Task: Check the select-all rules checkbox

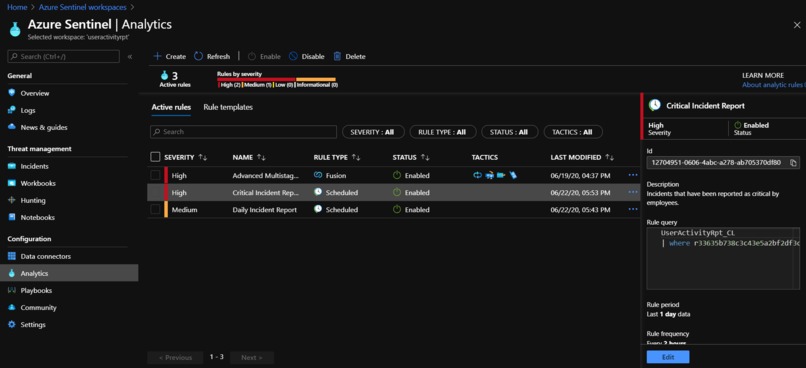Action: point(155,157)
